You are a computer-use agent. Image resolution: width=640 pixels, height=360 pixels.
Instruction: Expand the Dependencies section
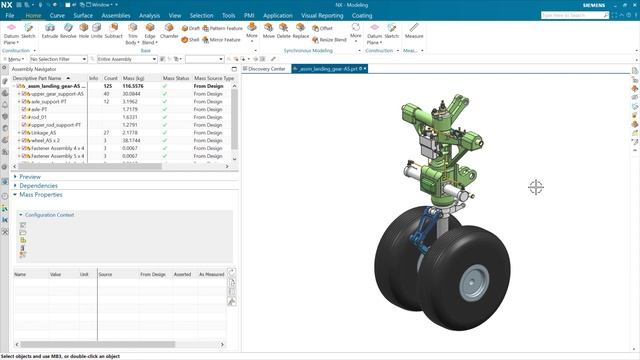coord(16,186)
